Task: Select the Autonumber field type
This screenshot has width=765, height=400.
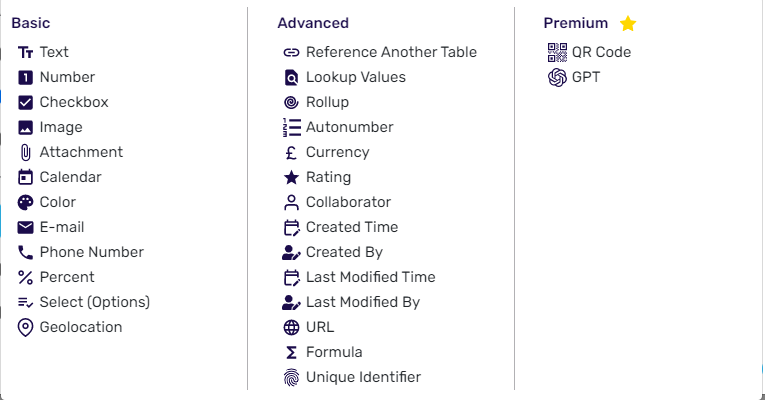Action: 338,127
